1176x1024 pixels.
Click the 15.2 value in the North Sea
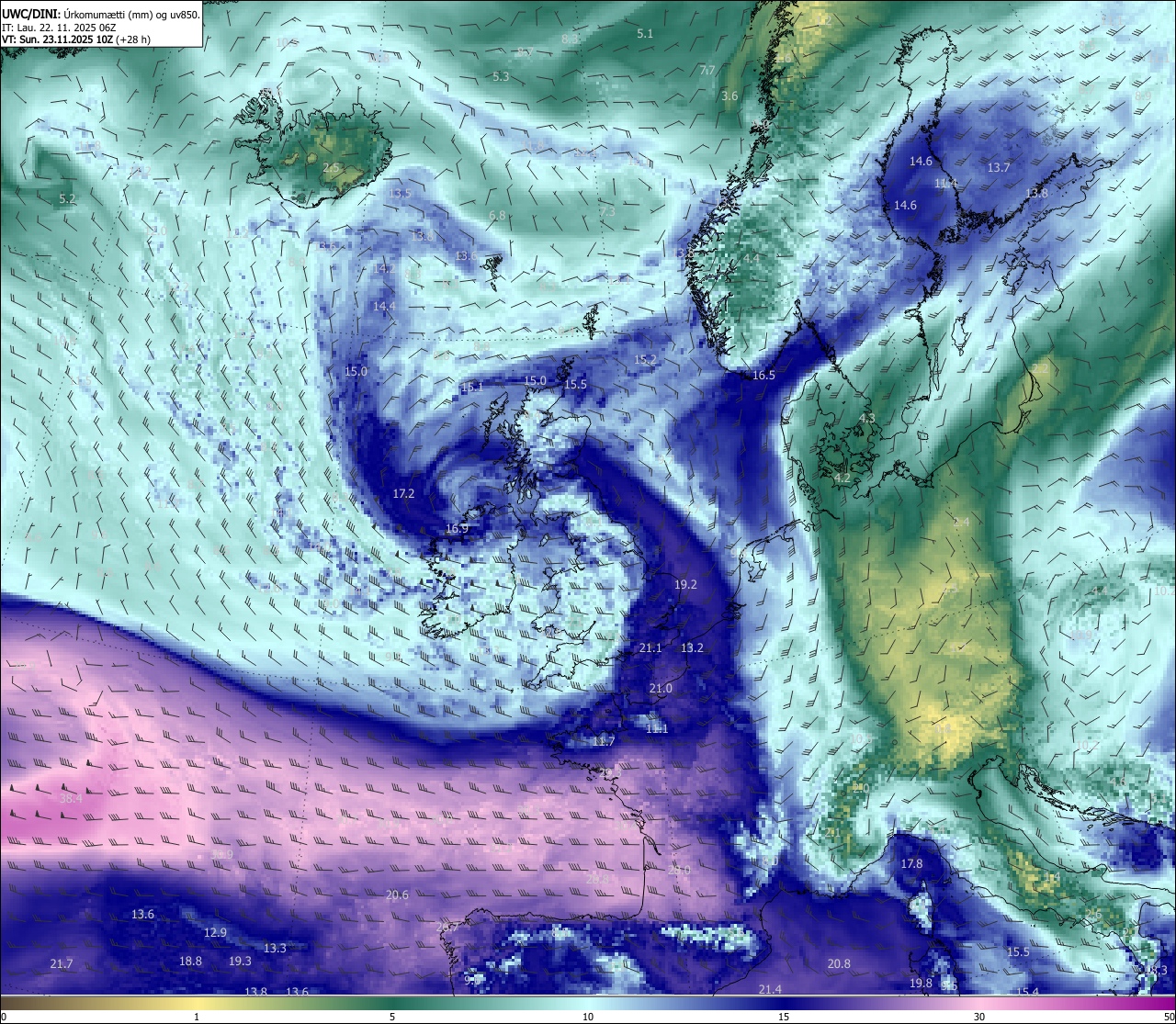646,359
